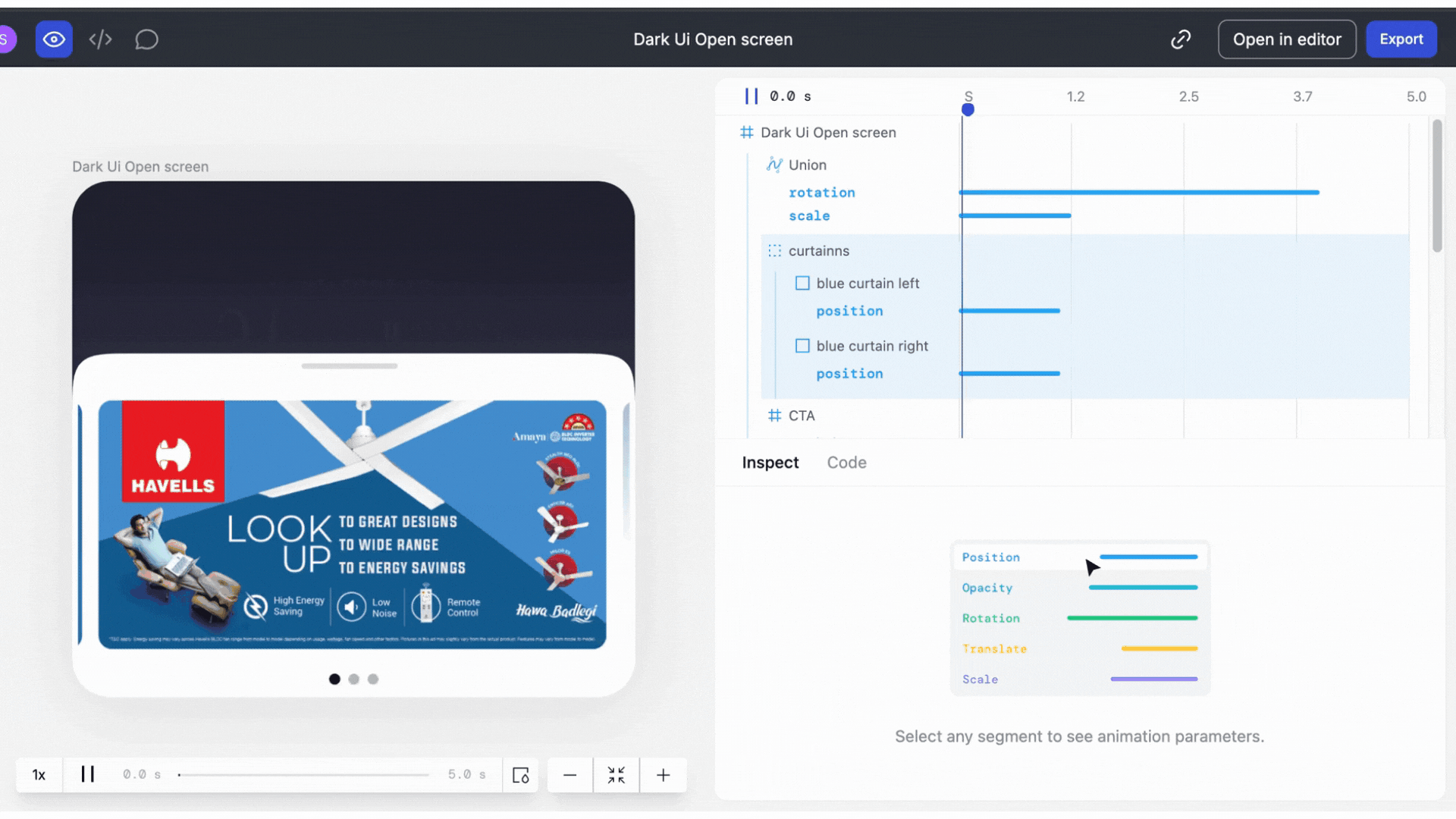The height and width of the screenshot is (819, 1456).
Task: Change the 1x playback speed
Action: point(39,775)
